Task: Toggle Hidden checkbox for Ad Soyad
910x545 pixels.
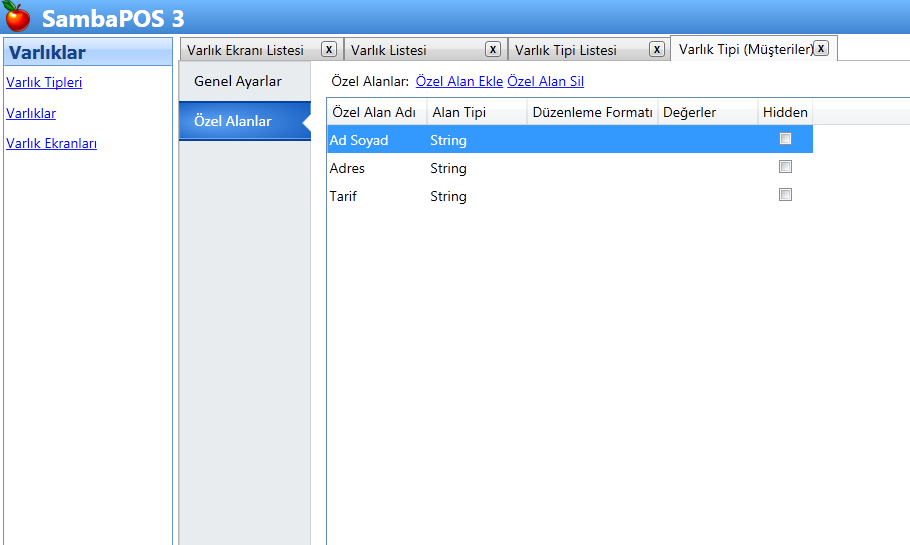Action: (x=785, y=139)
